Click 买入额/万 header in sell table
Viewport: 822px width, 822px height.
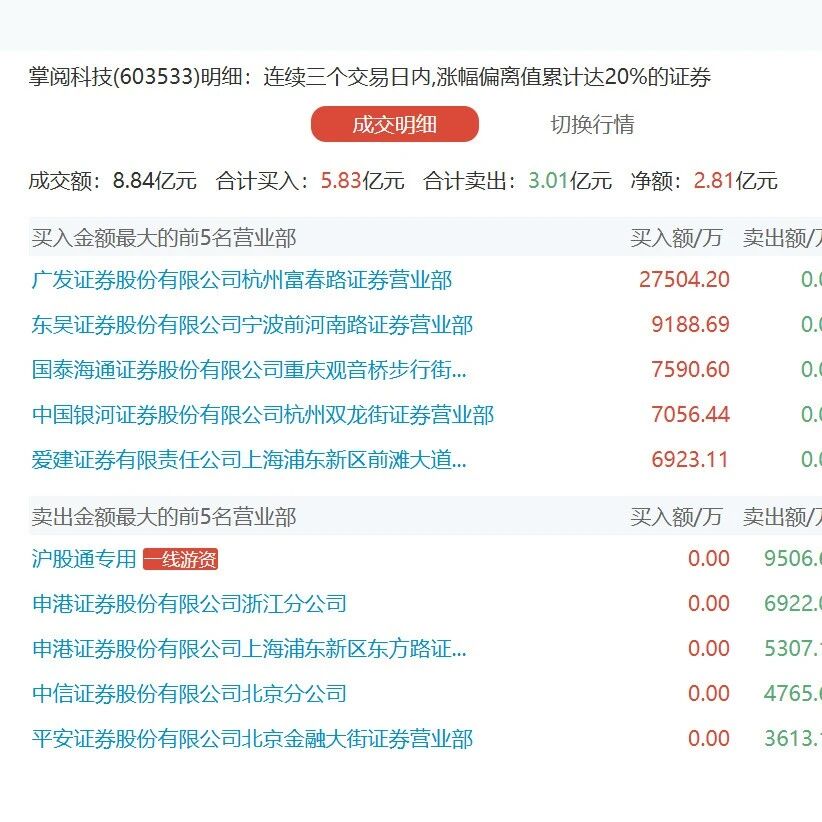pyautogui.click(x=676, y=517)
